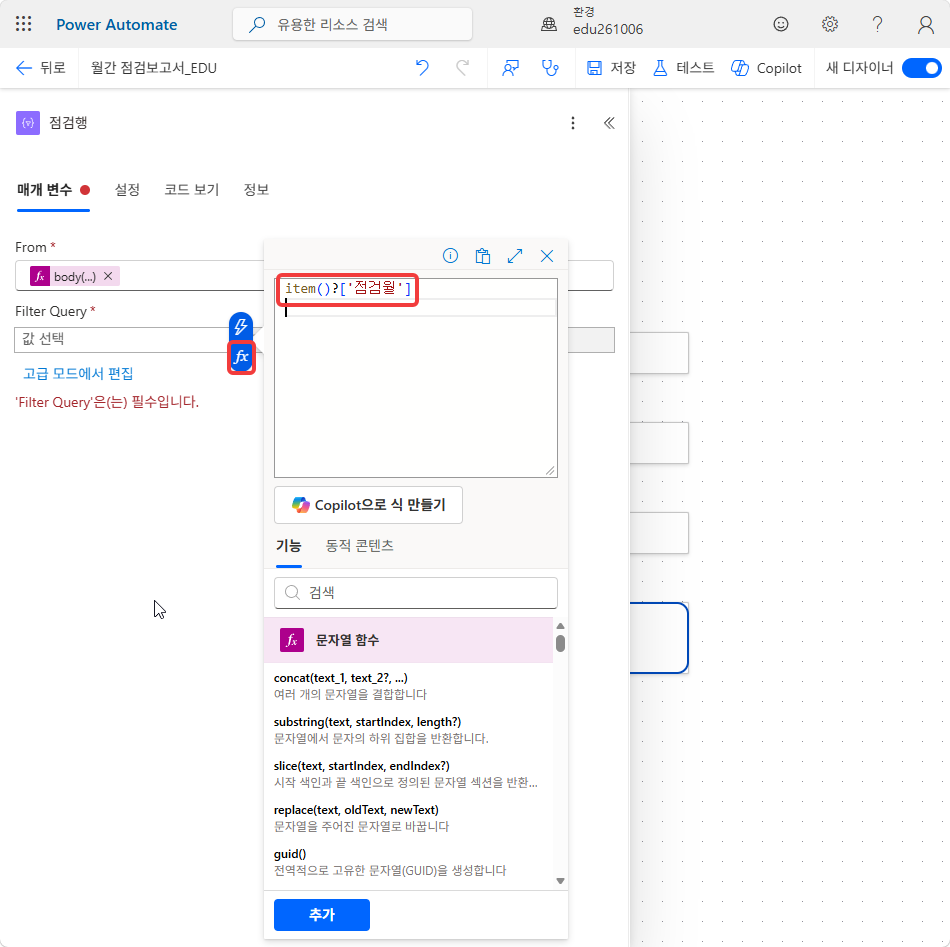Open the app launcher waffle icon

click(24, 24)
